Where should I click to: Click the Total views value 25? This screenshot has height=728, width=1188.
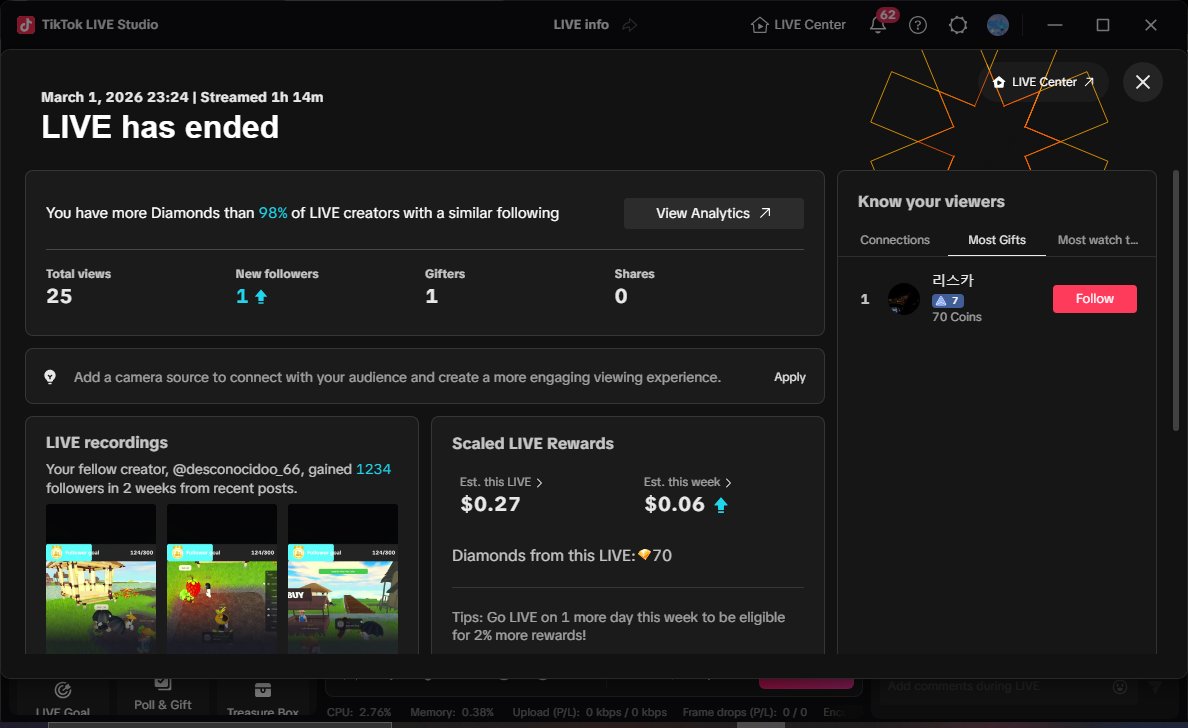[x=59, y=296]
